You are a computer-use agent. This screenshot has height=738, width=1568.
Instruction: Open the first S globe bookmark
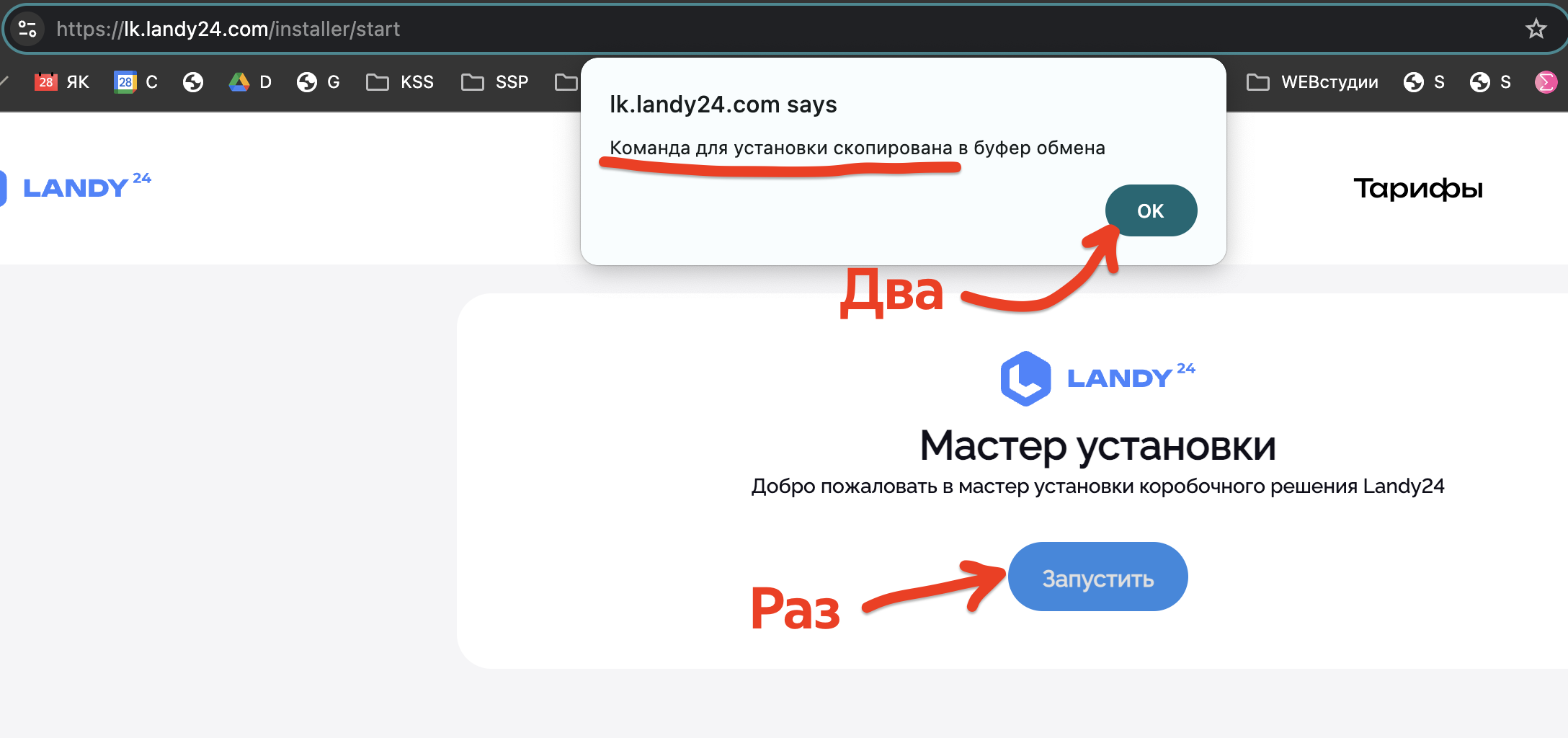coord(1423,82)
